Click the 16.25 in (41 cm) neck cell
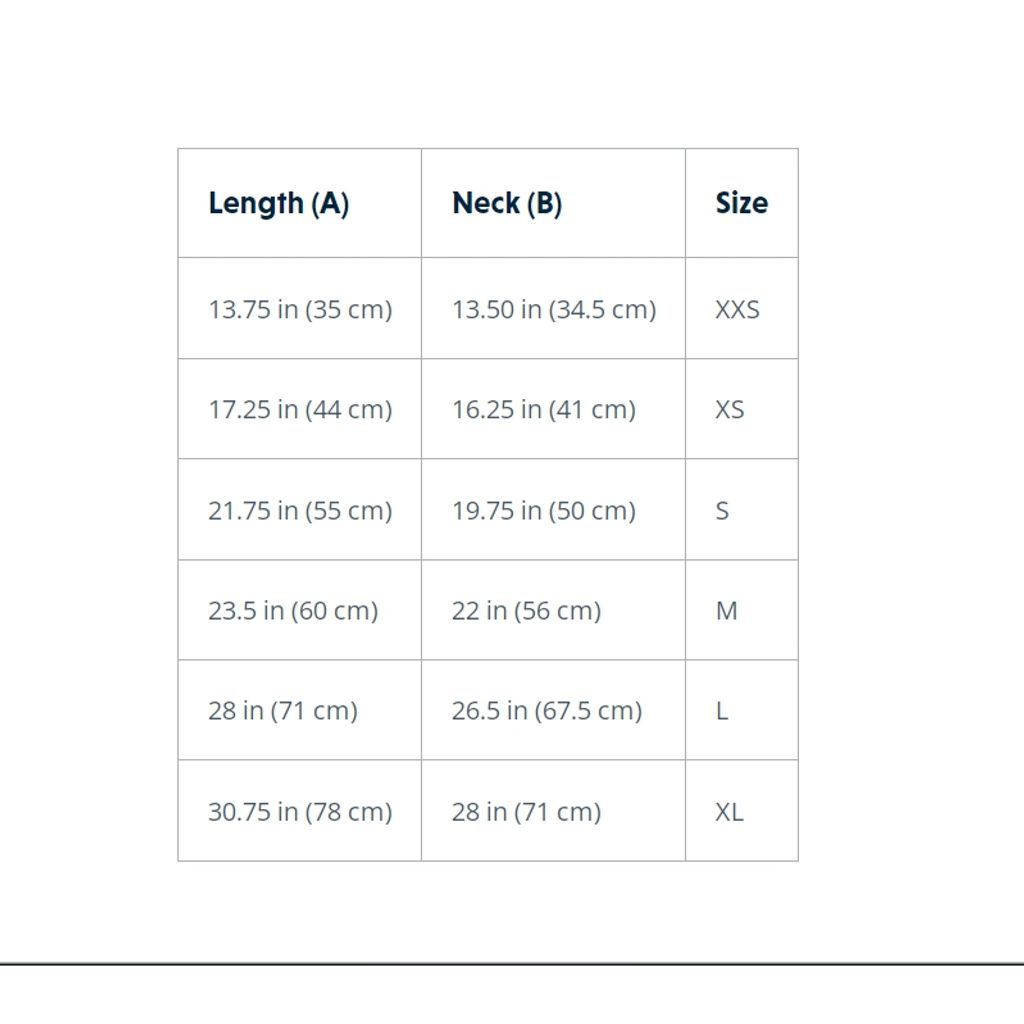This screenshot has height=1024, width=1024. [x=544, y=409]
